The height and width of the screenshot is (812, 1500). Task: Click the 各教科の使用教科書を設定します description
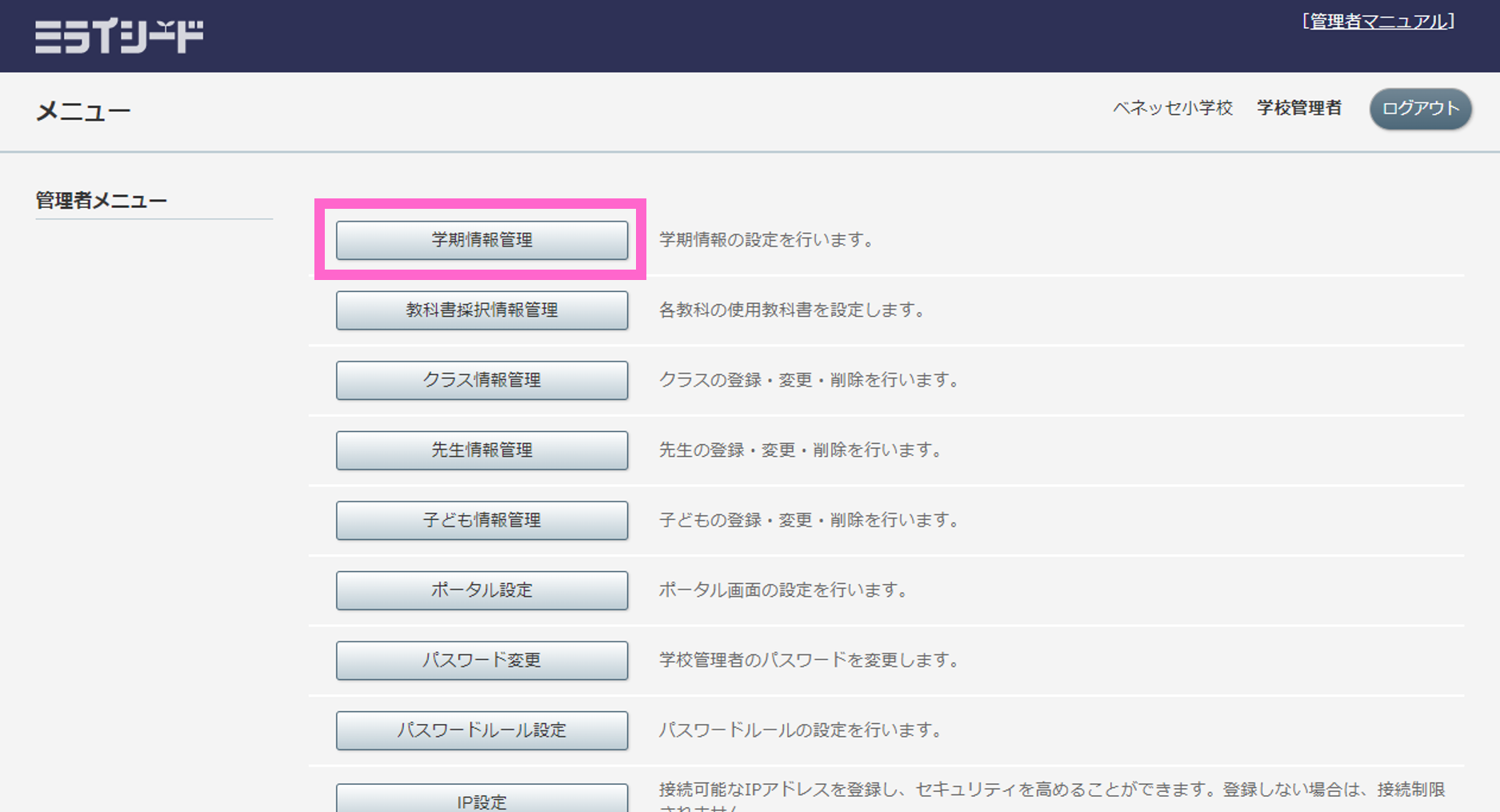point(792,310)
